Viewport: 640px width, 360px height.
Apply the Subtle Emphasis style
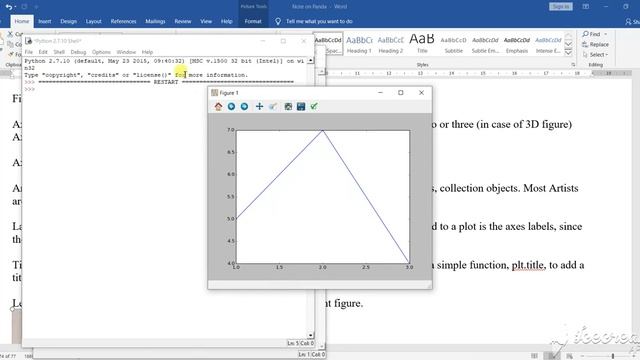click(x=485, y=44)
